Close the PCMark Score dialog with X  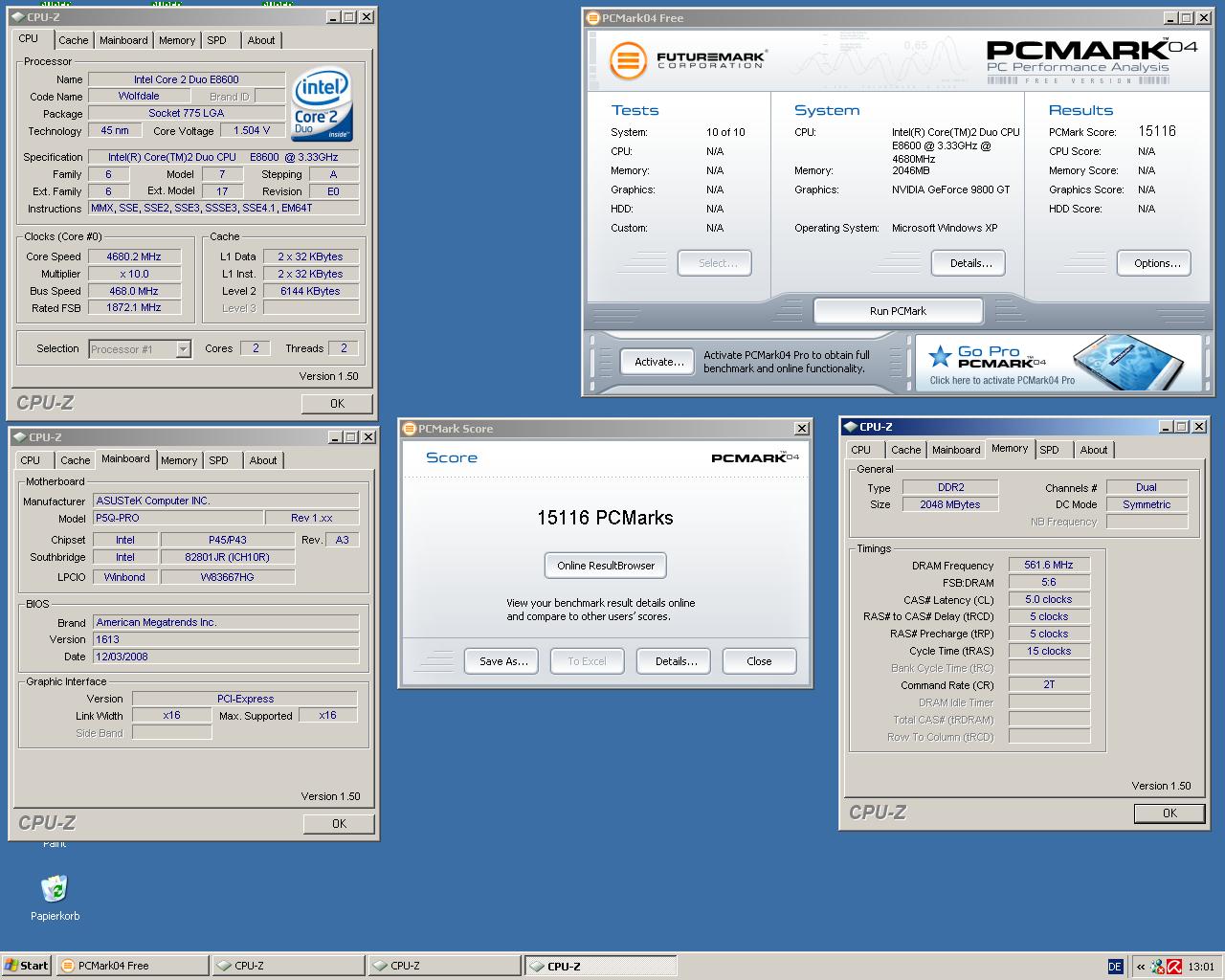pyautogui.click(x=801, y=429)
